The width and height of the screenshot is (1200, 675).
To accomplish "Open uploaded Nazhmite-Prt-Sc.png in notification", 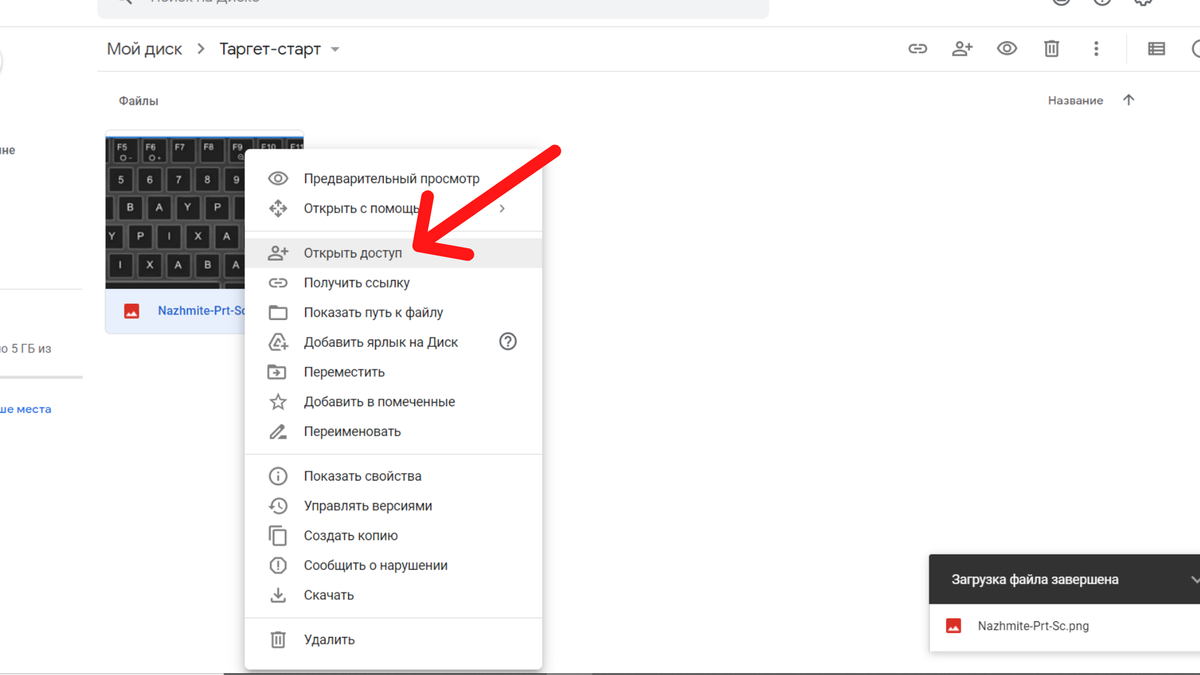I will (x=1033, y=626).
